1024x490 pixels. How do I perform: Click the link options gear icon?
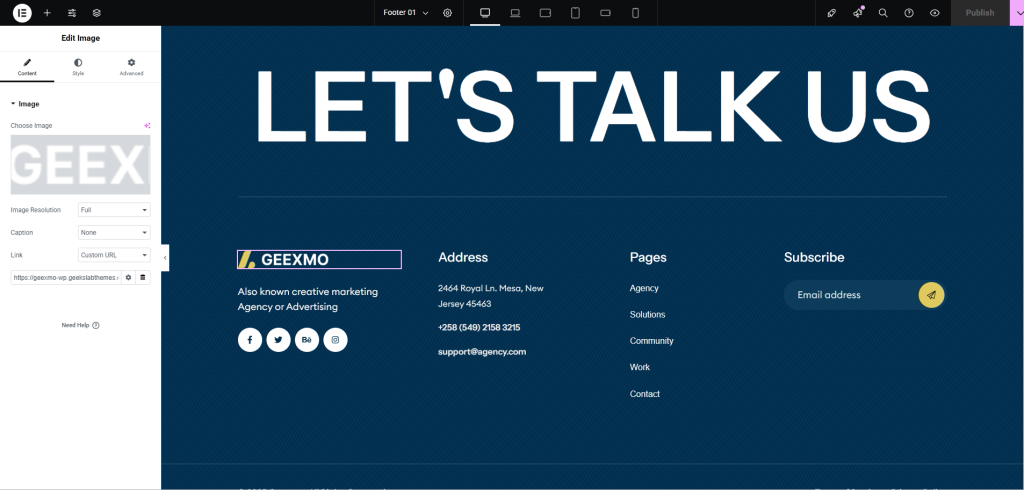click(x=128, y=277)
